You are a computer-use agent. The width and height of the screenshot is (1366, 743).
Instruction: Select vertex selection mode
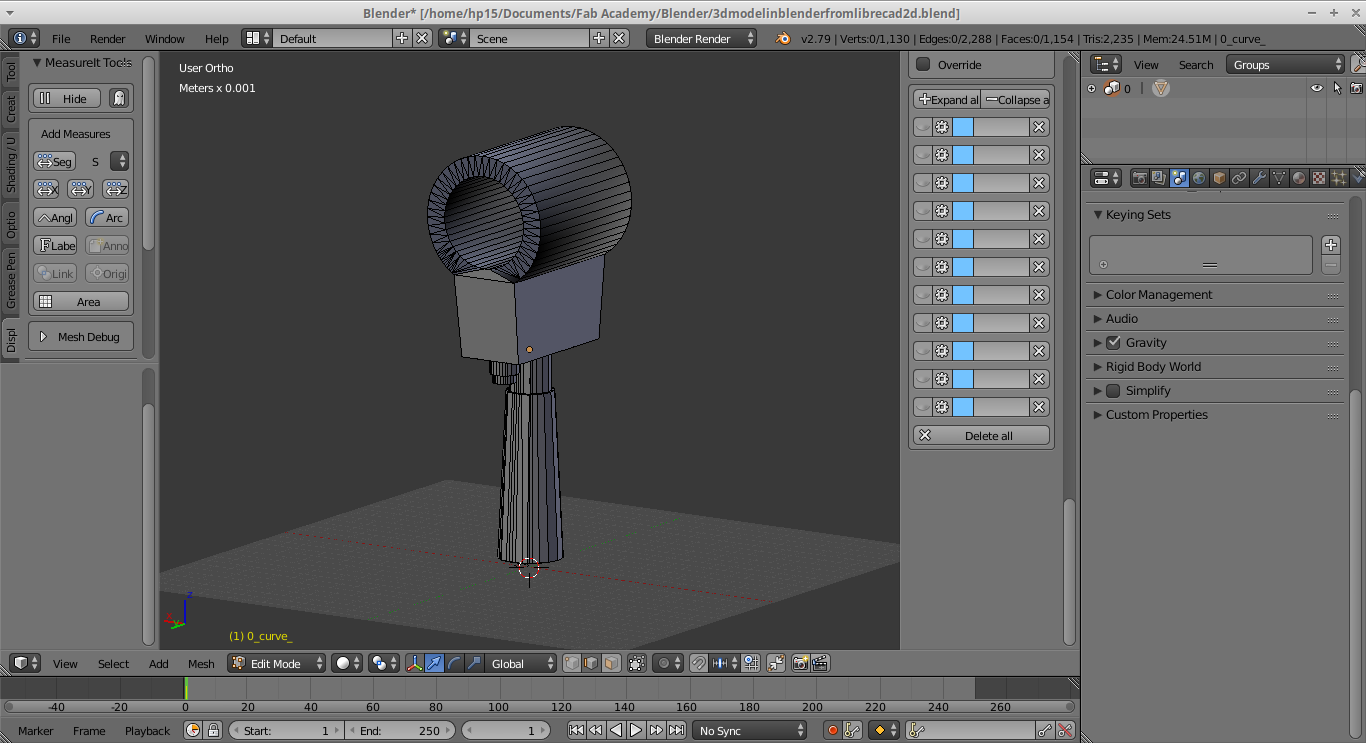tap(572, 663)
